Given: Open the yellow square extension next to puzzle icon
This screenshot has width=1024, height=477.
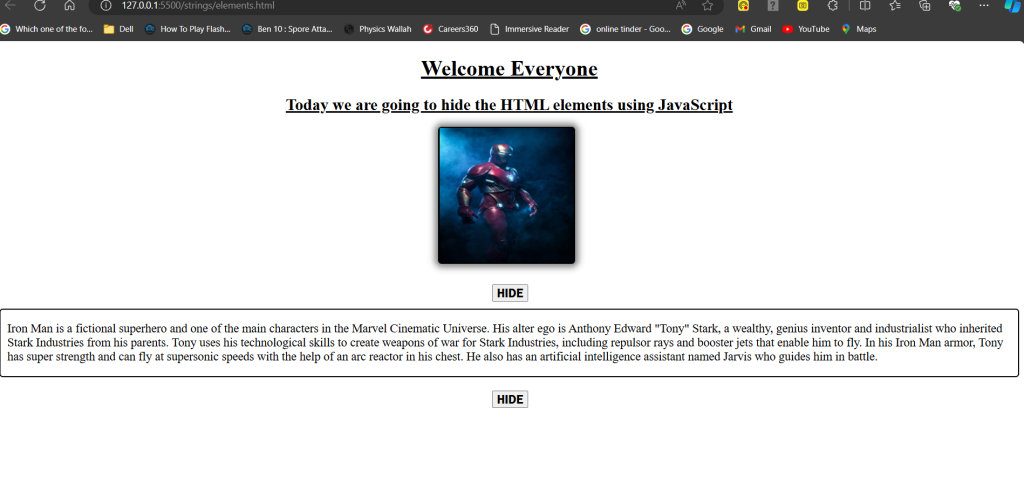Looking at the screenshot, I should point(803,5).
